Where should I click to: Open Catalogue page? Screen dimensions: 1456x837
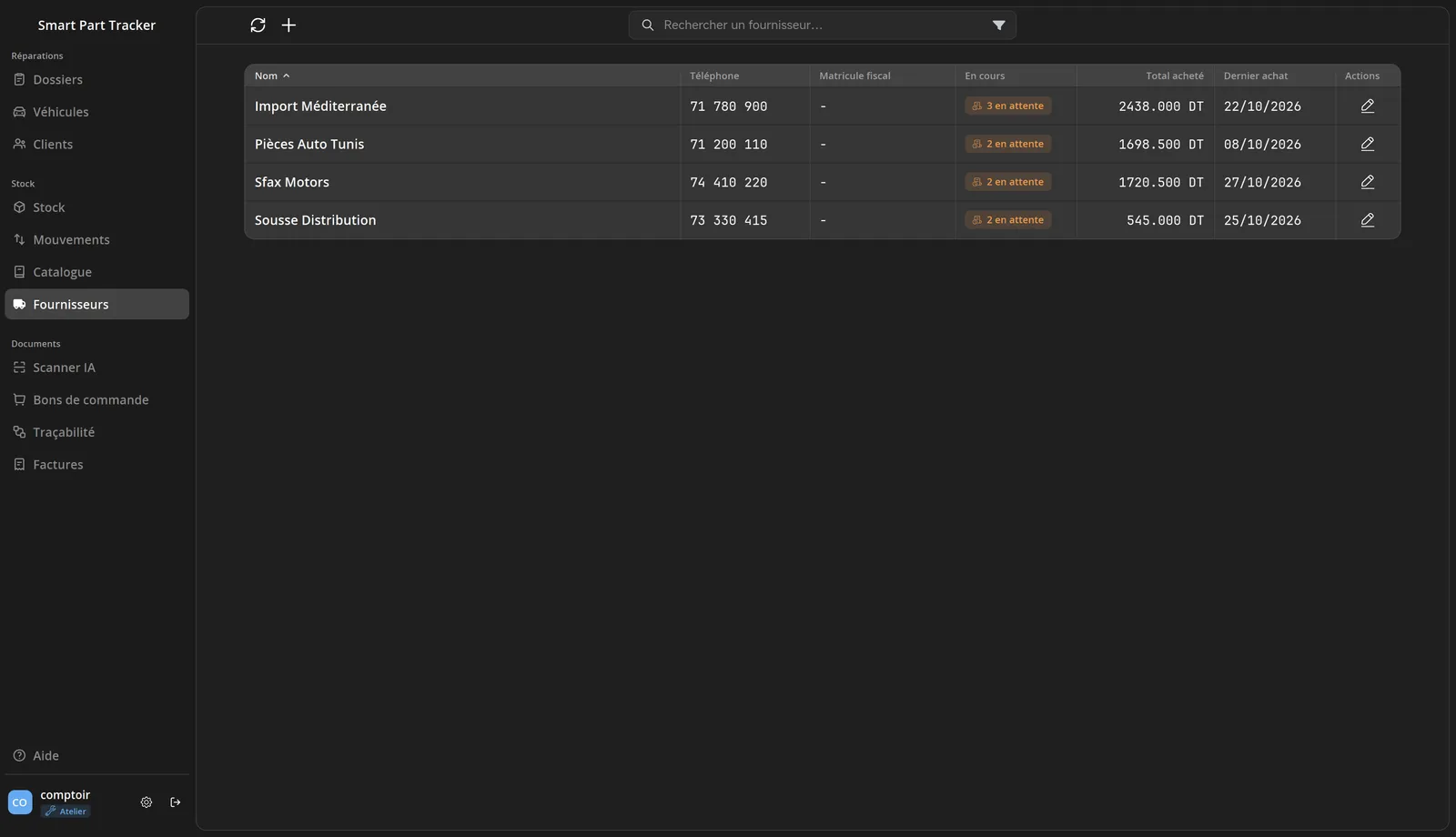[97, 272]
